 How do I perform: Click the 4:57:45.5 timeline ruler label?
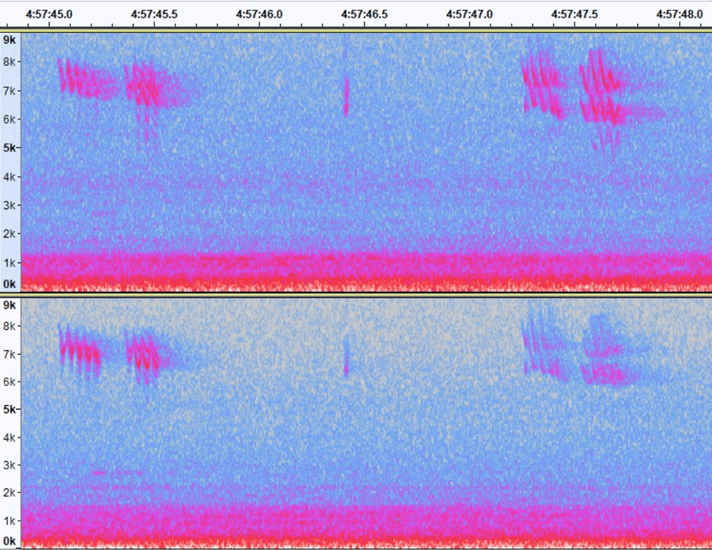coord(155,15)
